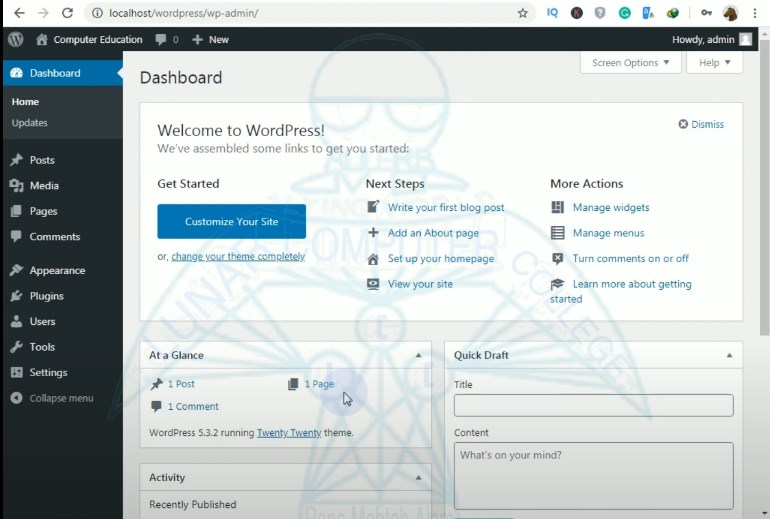Click Set up your homepage link
The height and width of the screenshot is (519, 770).
click(x=441, y=259)
